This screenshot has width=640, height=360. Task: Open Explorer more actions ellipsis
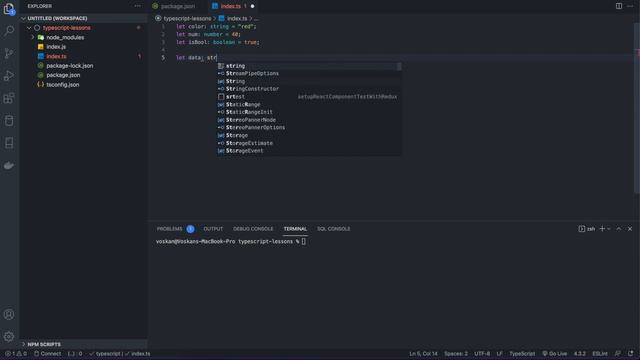(138, 6)
